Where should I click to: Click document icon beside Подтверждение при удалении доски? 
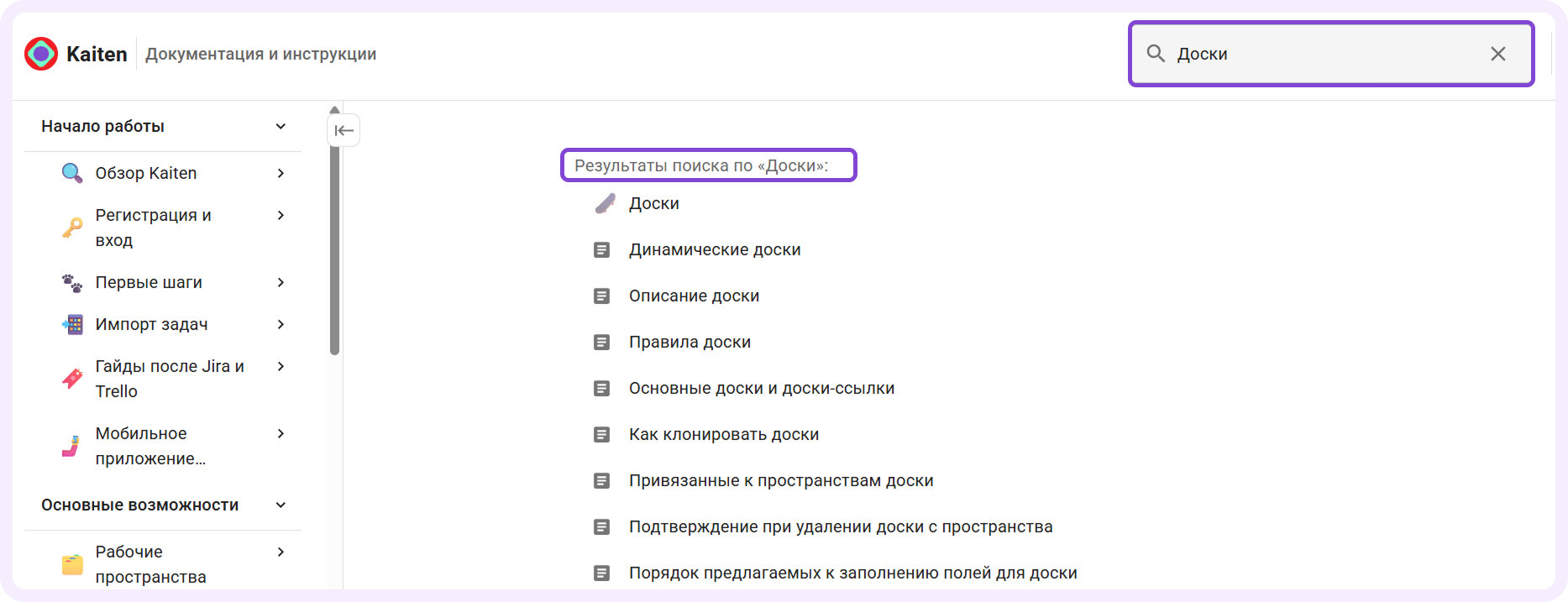[601, 526]
